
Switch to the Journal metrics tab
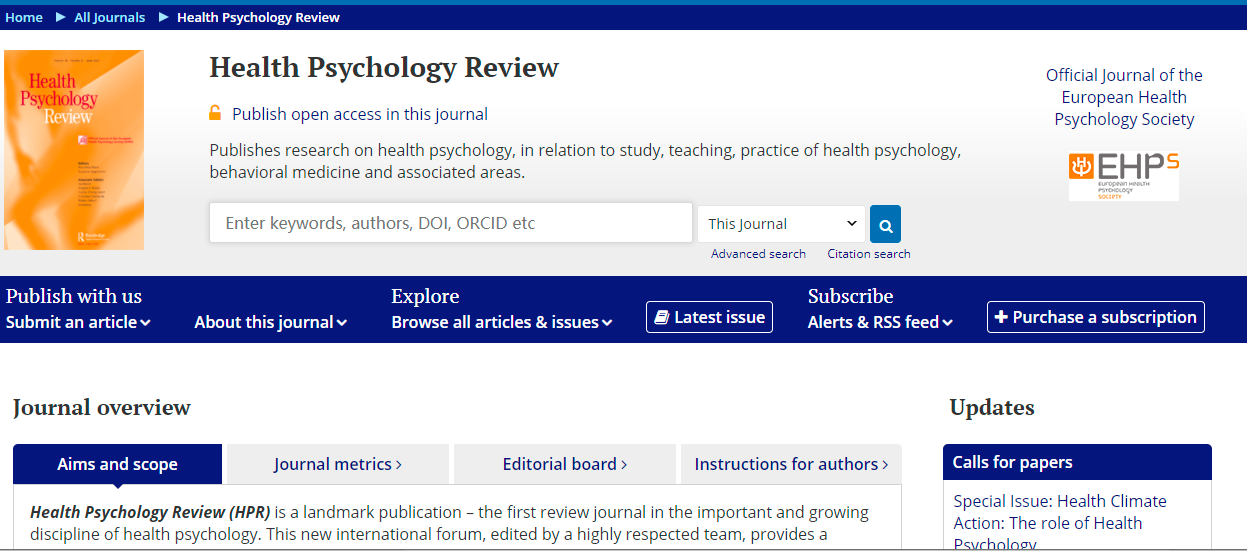coord(337,464)
